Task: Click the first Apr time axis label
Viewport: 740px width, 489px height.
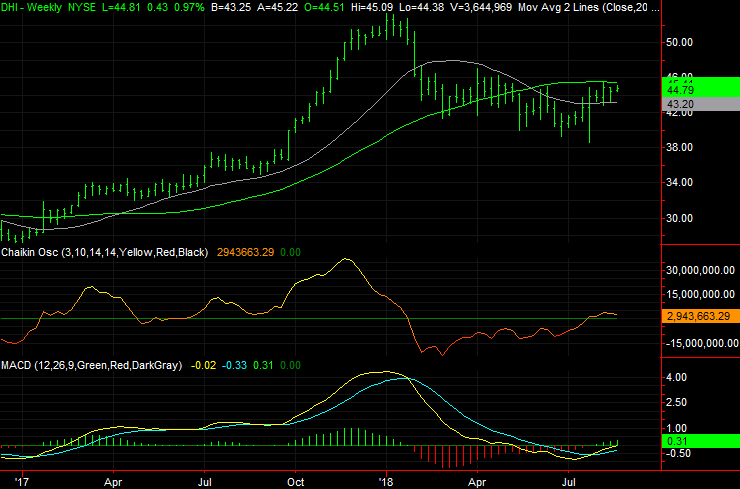Action: click(113, 482)
